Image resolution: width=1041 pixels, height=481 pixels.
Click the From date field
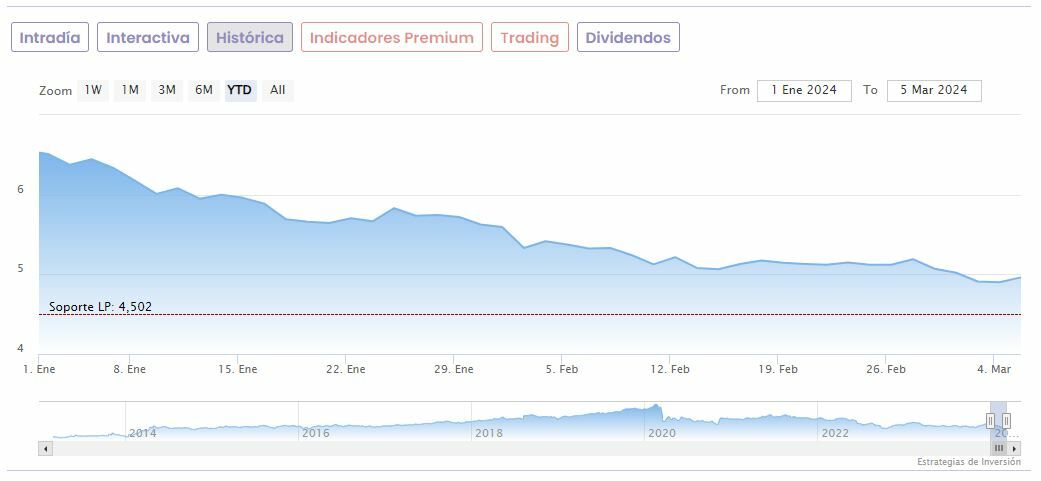tap(804, 90)
